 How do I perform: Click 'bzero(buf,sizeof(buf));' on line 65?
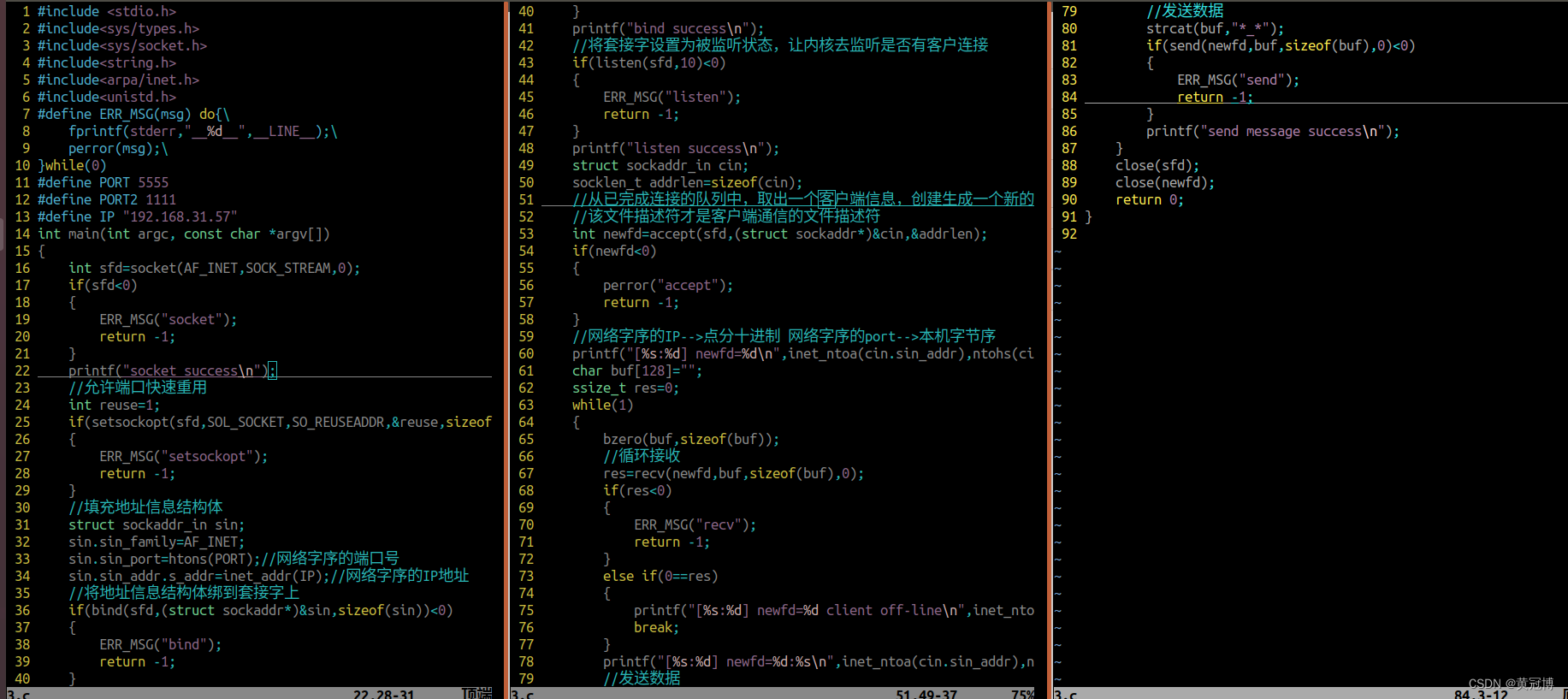click(x=691, y=439)
